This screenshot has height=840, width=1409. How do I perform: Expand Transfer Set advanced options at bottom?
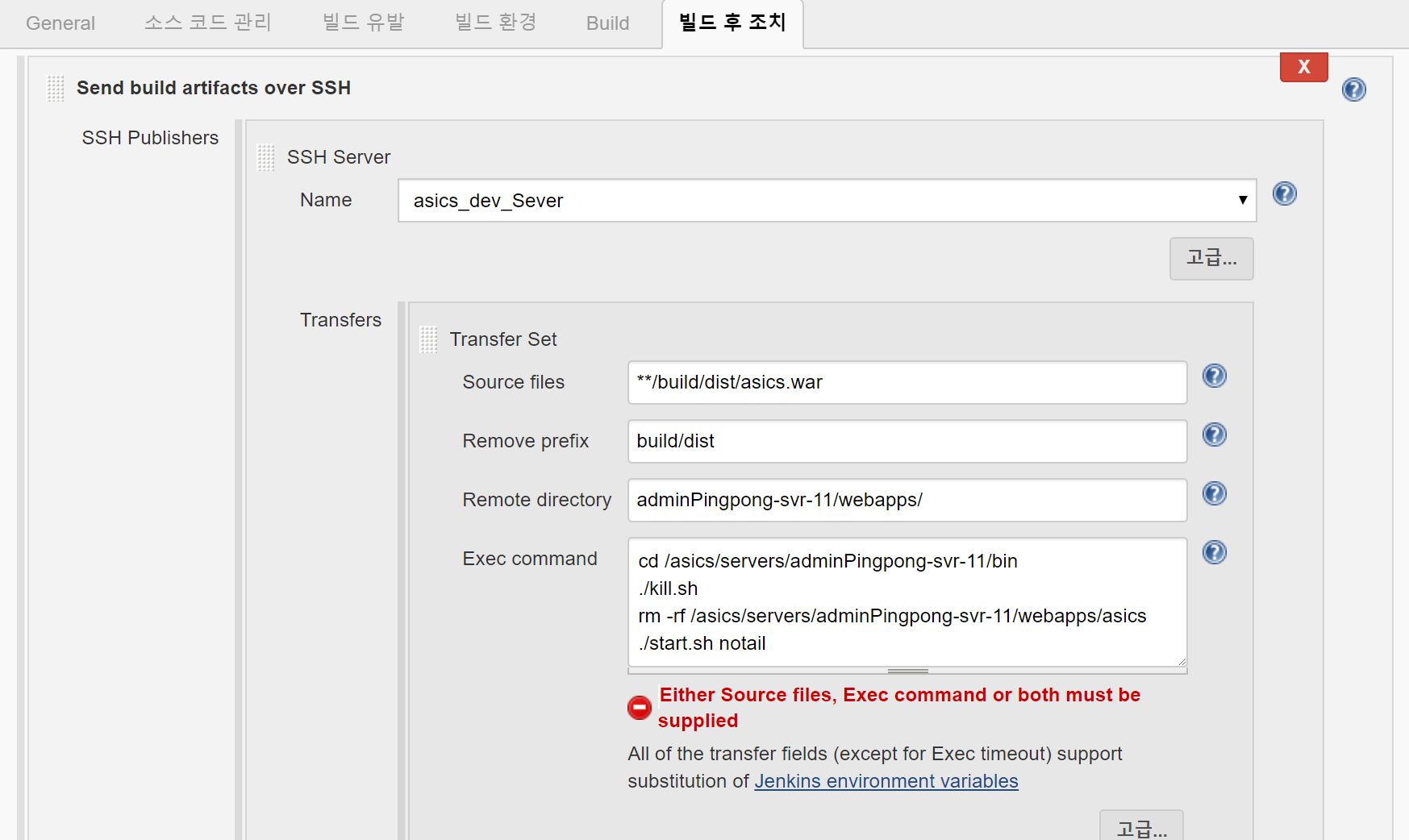point(1140,827)
